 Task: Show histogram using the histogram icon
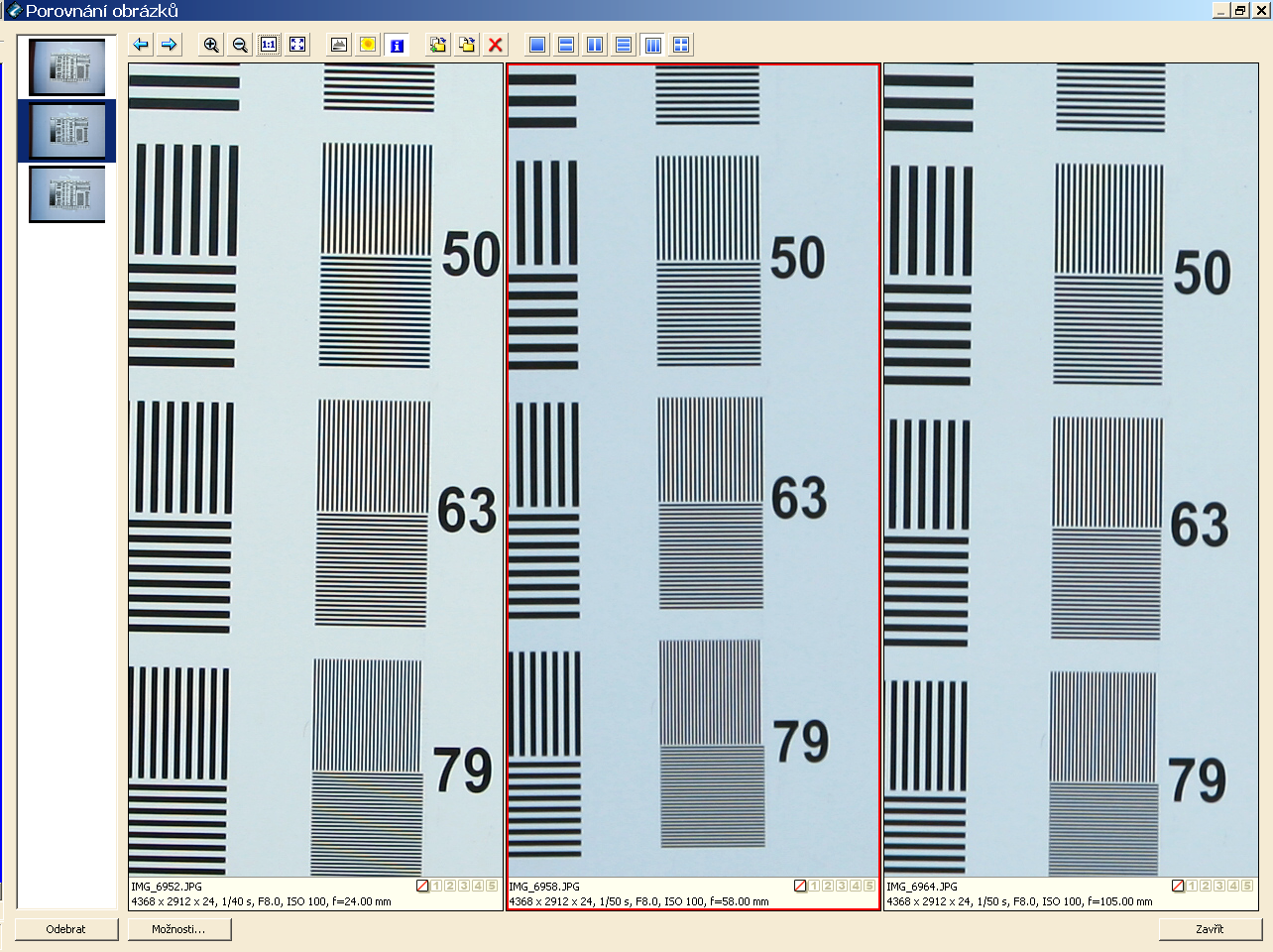[339, 45]
